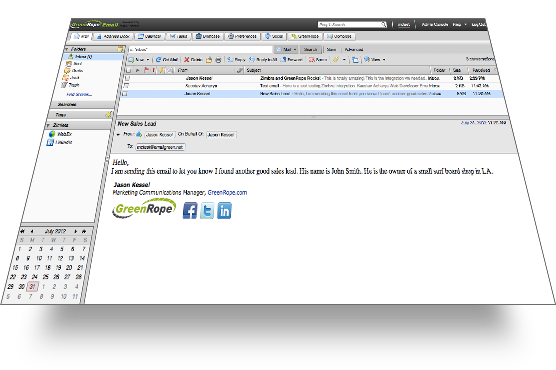Click the magnifier icon in top search box
Screen dimensions: 556x370
383,24
